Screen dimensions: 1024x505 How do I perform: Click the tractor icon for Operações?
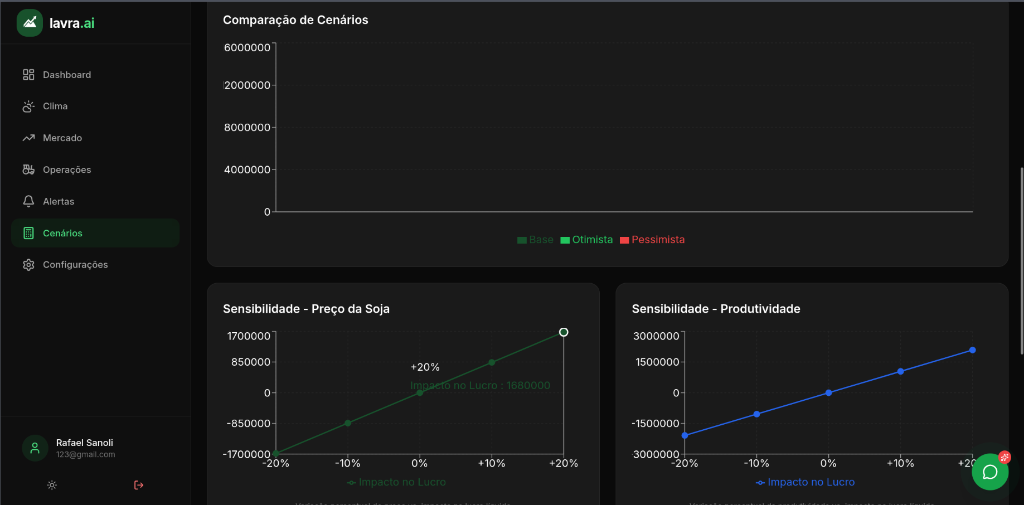[x=29, y=169]
